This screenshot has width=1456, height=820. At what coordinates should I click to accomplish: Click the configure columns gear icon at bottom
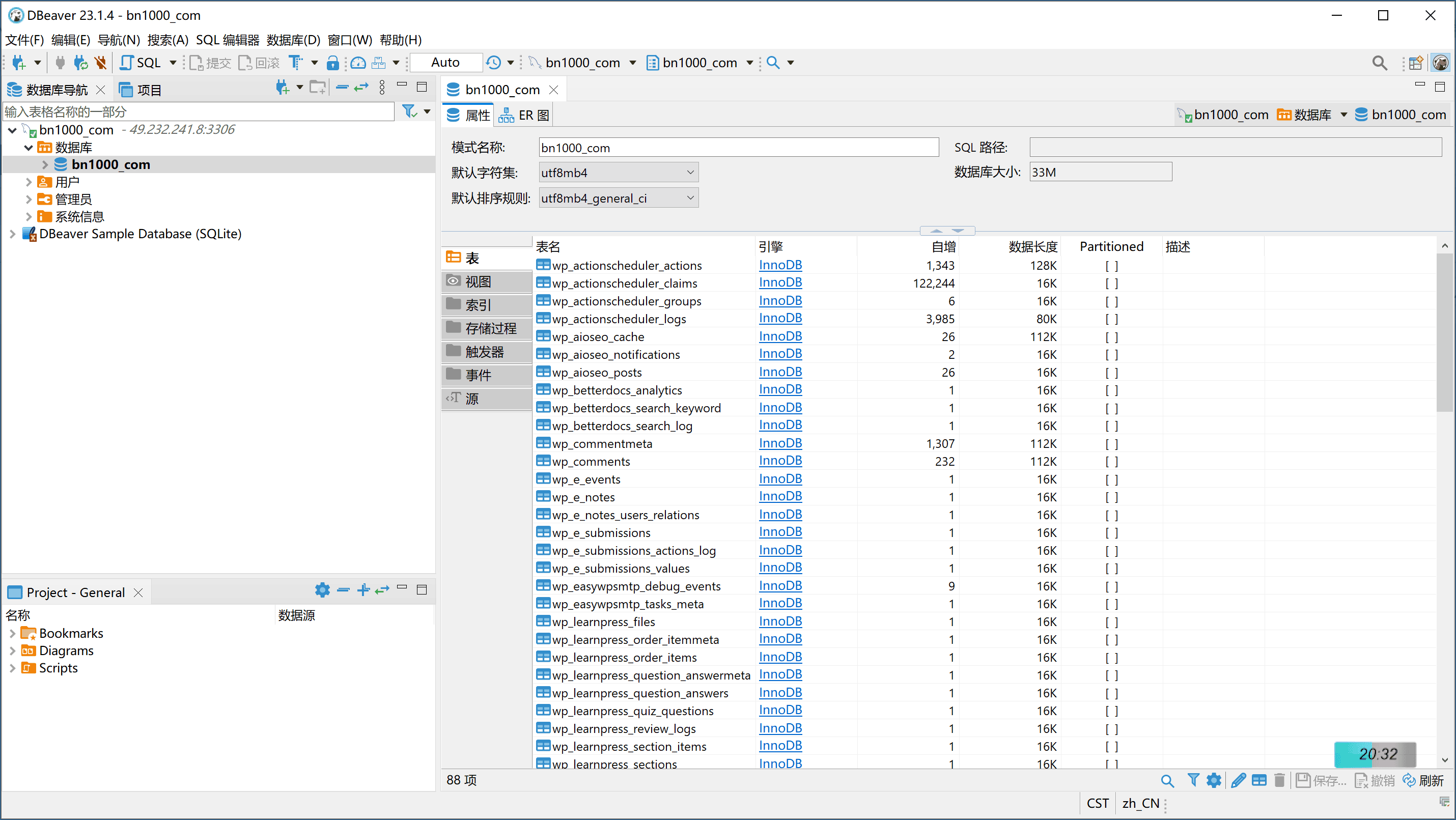(x=1214, y=780)
